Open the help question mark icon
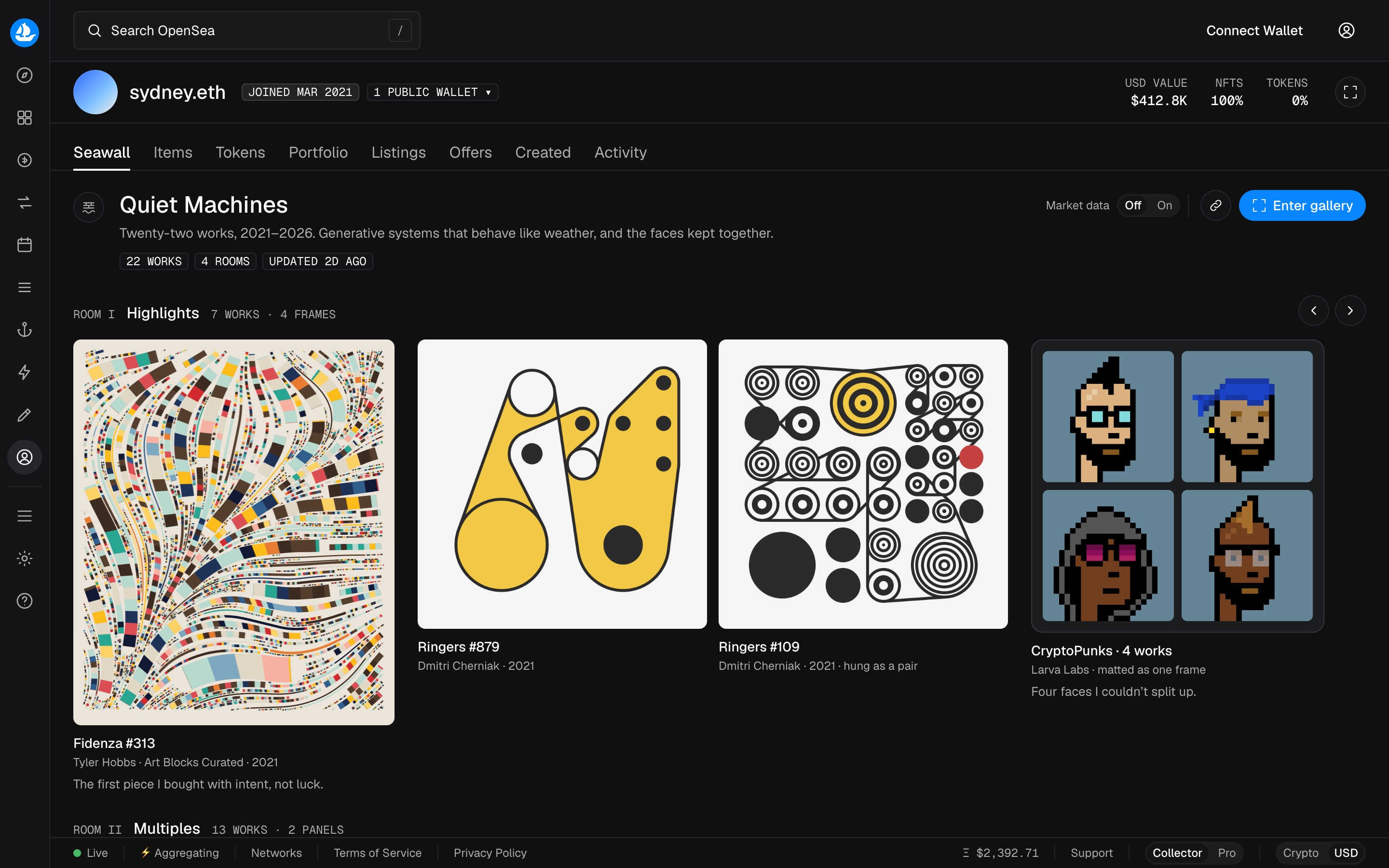1389x868 pixels. (x=24, y=600)
